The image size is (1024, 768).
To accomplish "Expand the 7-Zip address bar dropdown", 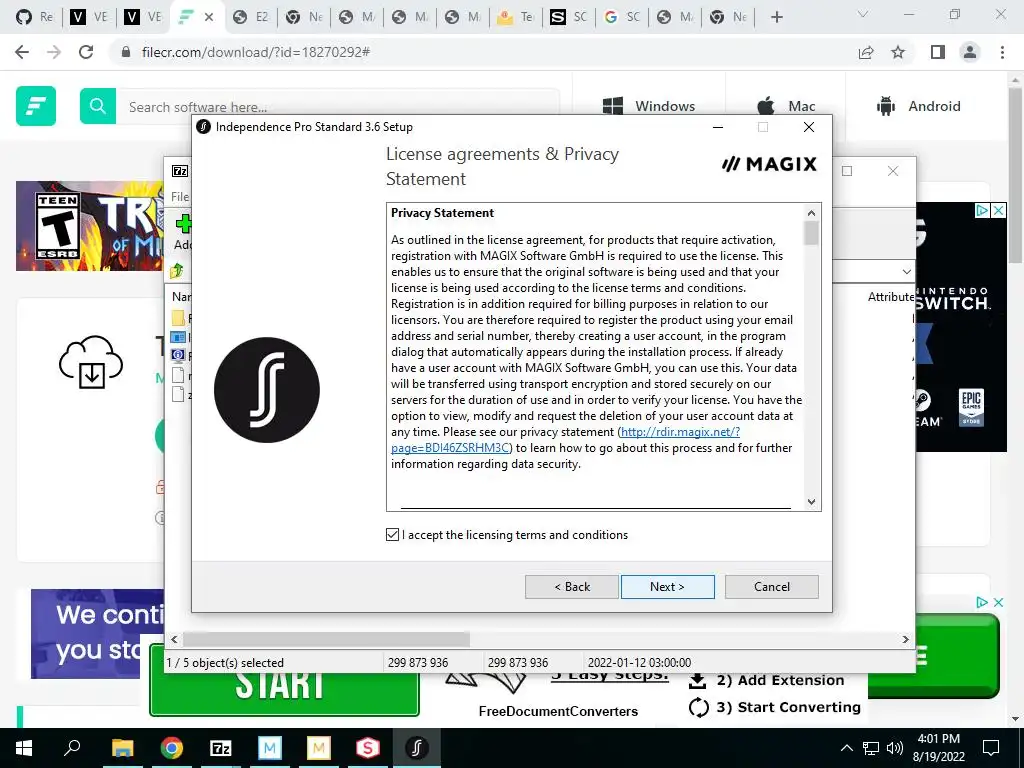I will tap(906, 272).
